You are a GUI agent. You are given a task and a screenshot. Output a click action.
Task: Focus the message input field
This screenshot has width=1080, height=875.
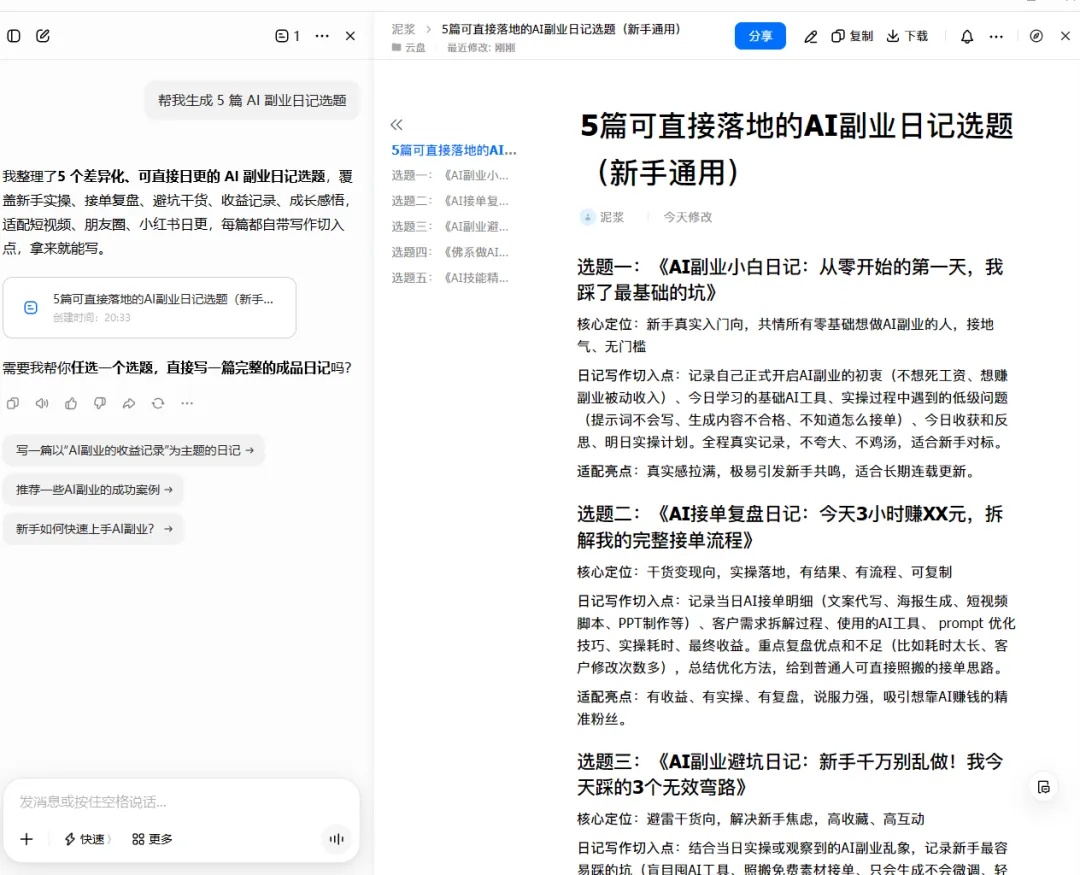(x=181, y=802)
